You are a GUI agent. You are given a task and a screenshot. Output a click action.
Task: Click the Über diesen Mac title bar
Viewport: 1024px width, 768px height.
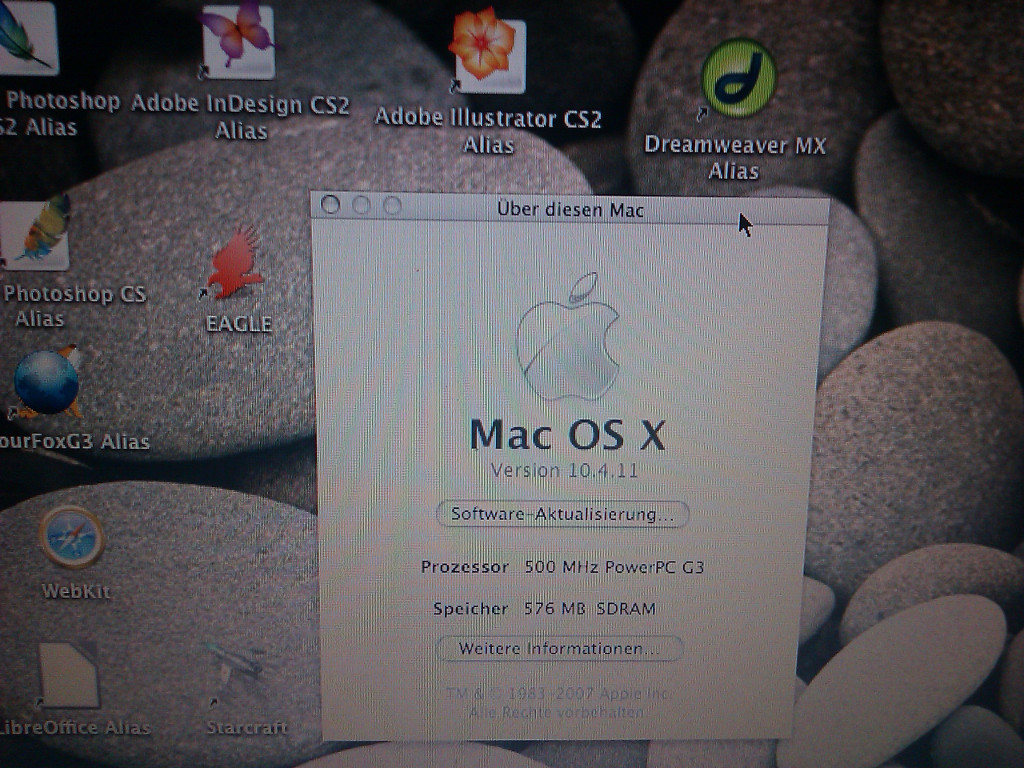tap(569, 209)
